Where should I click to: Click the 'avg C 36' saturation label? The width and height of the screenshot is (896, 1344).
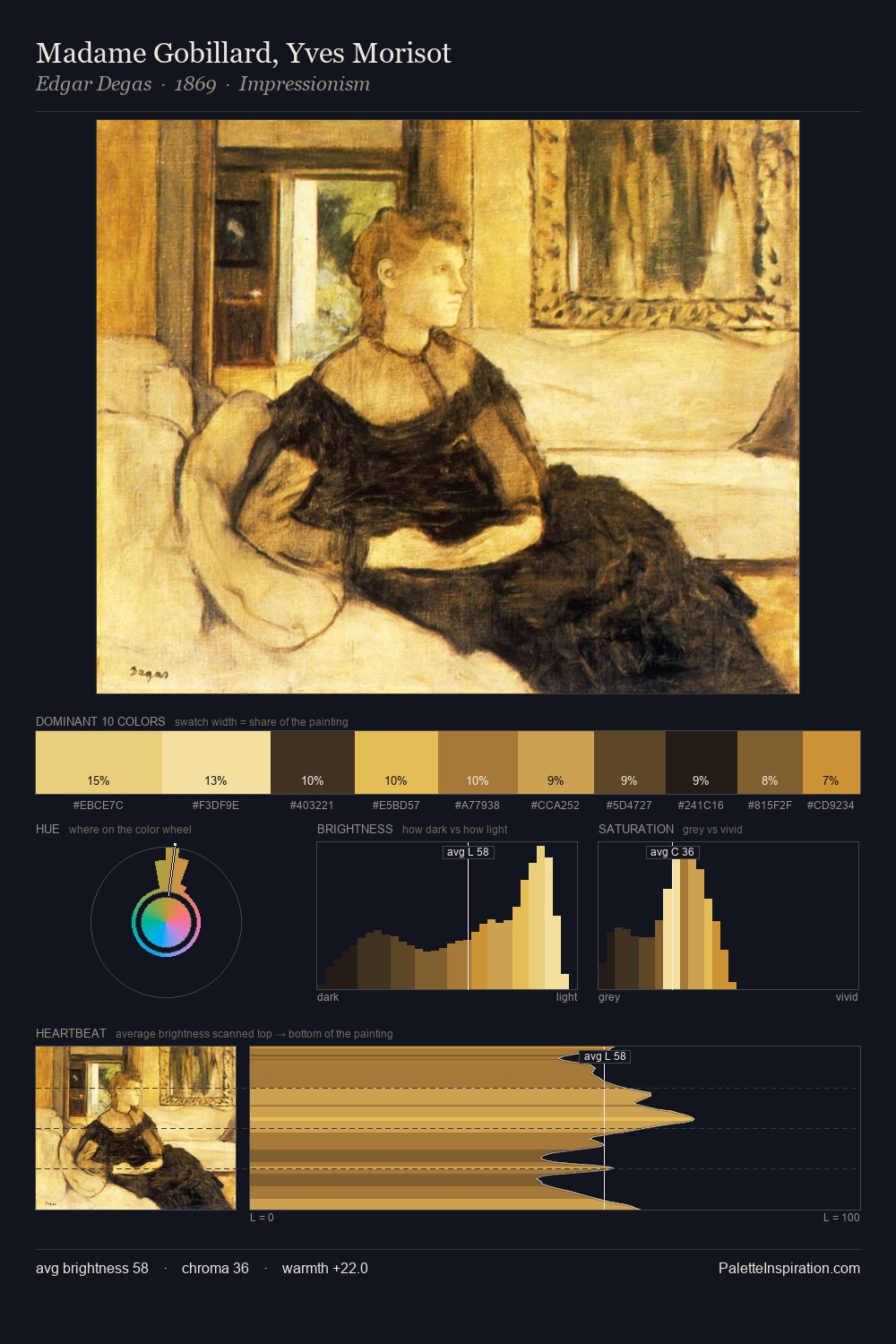pyautogui.click(x=672, y=852)
